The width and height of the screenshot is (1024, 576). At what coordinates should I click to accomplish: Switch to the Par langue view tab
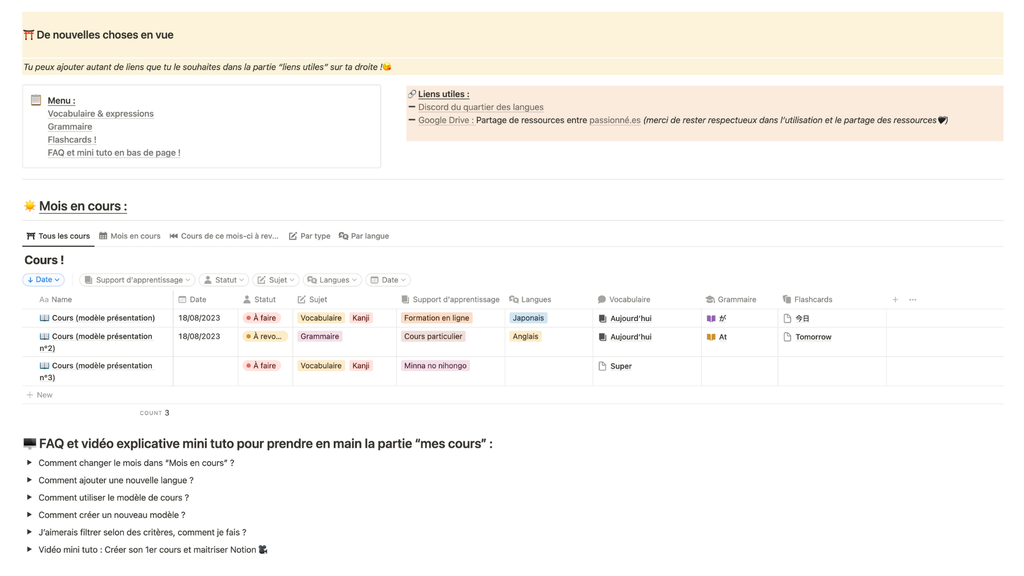coord(364,236)
